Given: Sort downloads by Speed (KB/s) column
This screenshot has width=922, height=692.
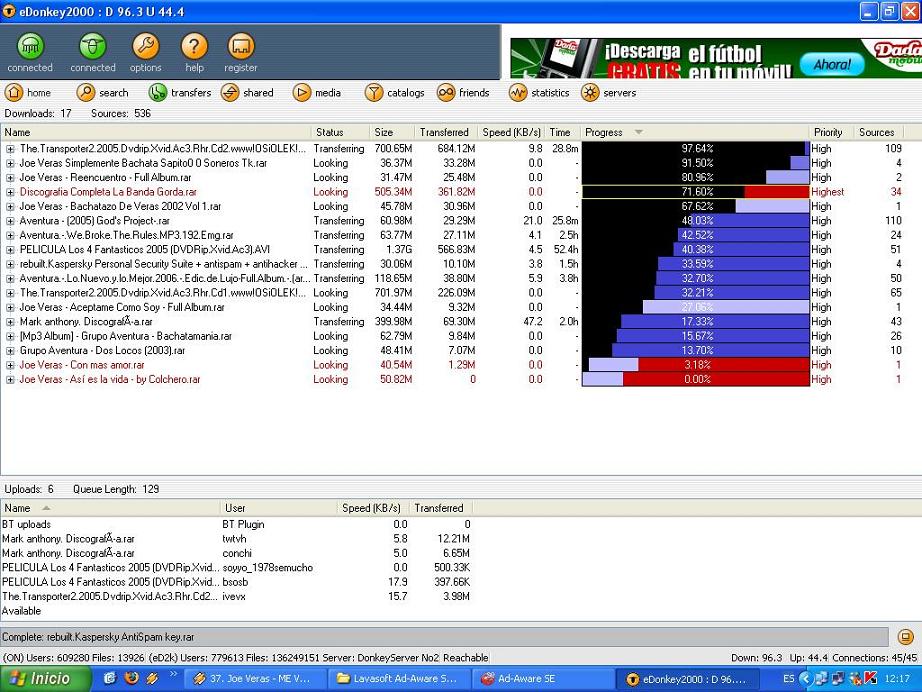Looking at the screenshot, I should 511,132.
